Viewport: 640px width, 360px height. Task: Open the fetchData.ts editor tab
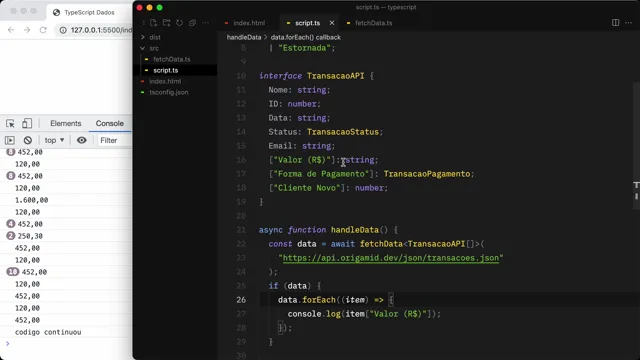tap(369, 23)
